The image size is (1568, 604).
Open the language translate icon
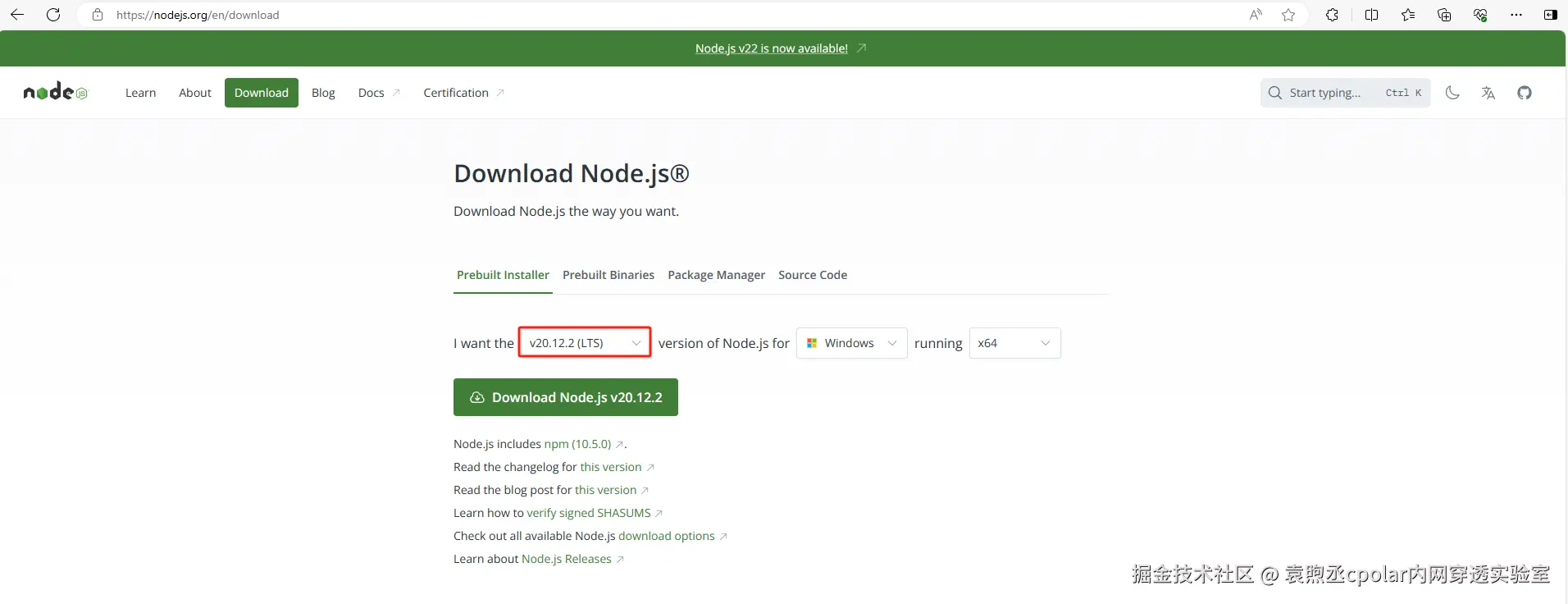(x=1488, y=93)
